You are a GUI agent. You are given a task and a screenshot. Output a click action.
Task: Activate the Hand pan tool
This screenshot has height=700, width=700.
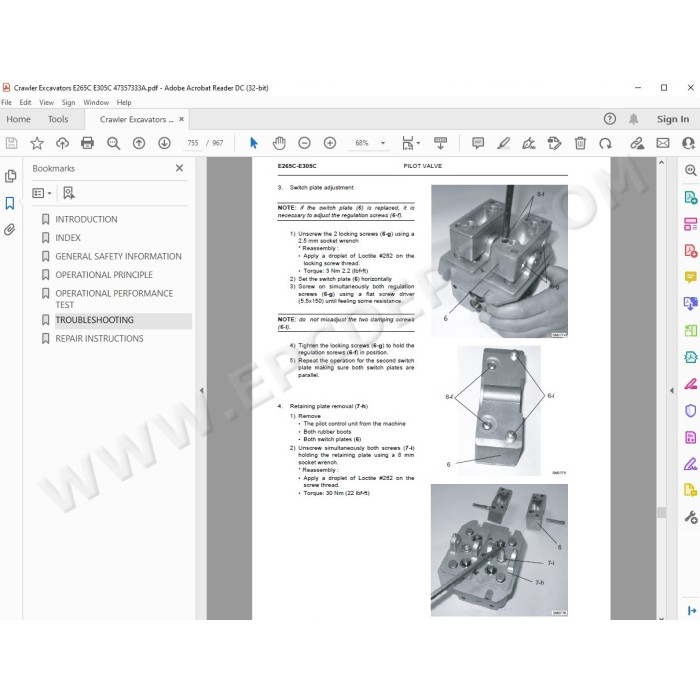coord(279,143)
